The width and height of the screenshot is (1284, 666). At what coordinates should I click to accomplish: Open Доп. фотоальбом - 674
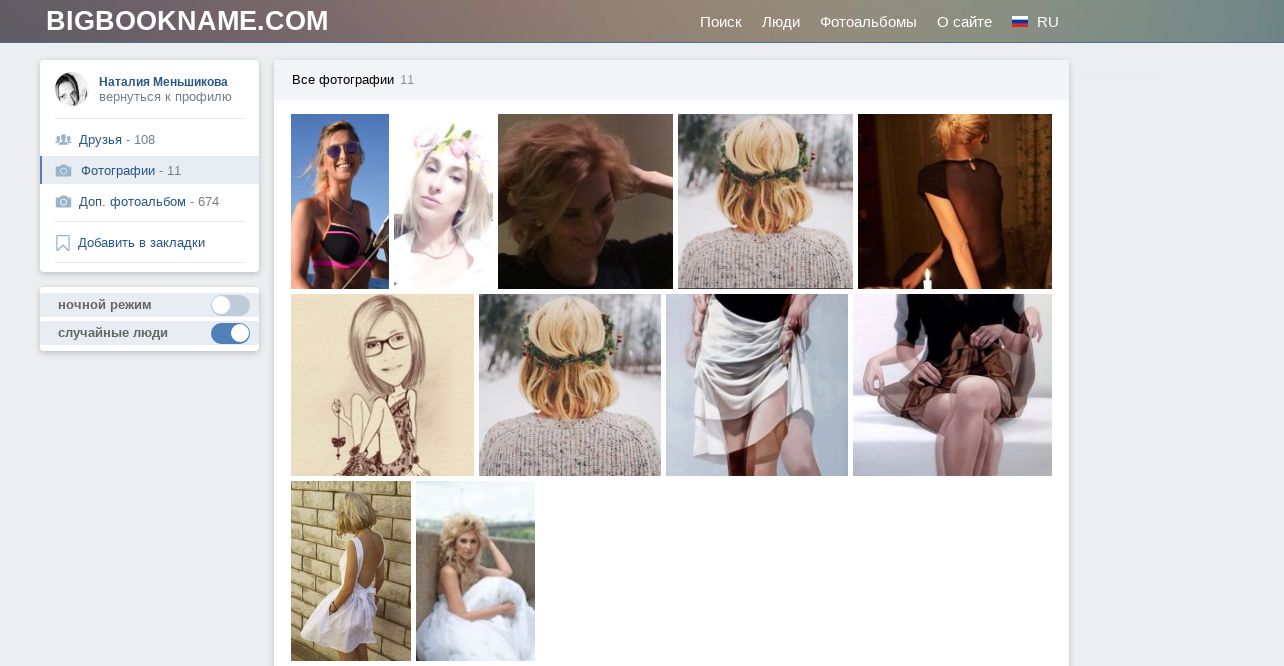[x=149, y=202]
